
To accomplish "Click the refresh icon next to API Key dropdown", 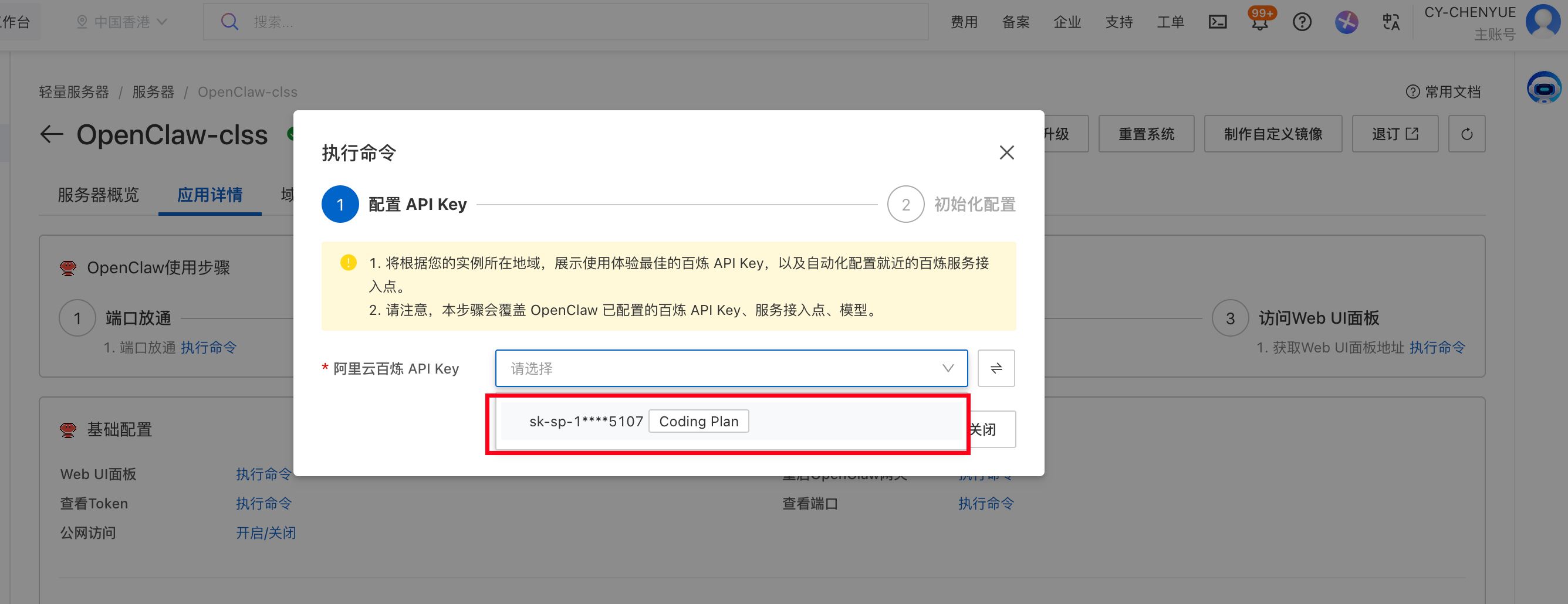I will pos(996,368).
